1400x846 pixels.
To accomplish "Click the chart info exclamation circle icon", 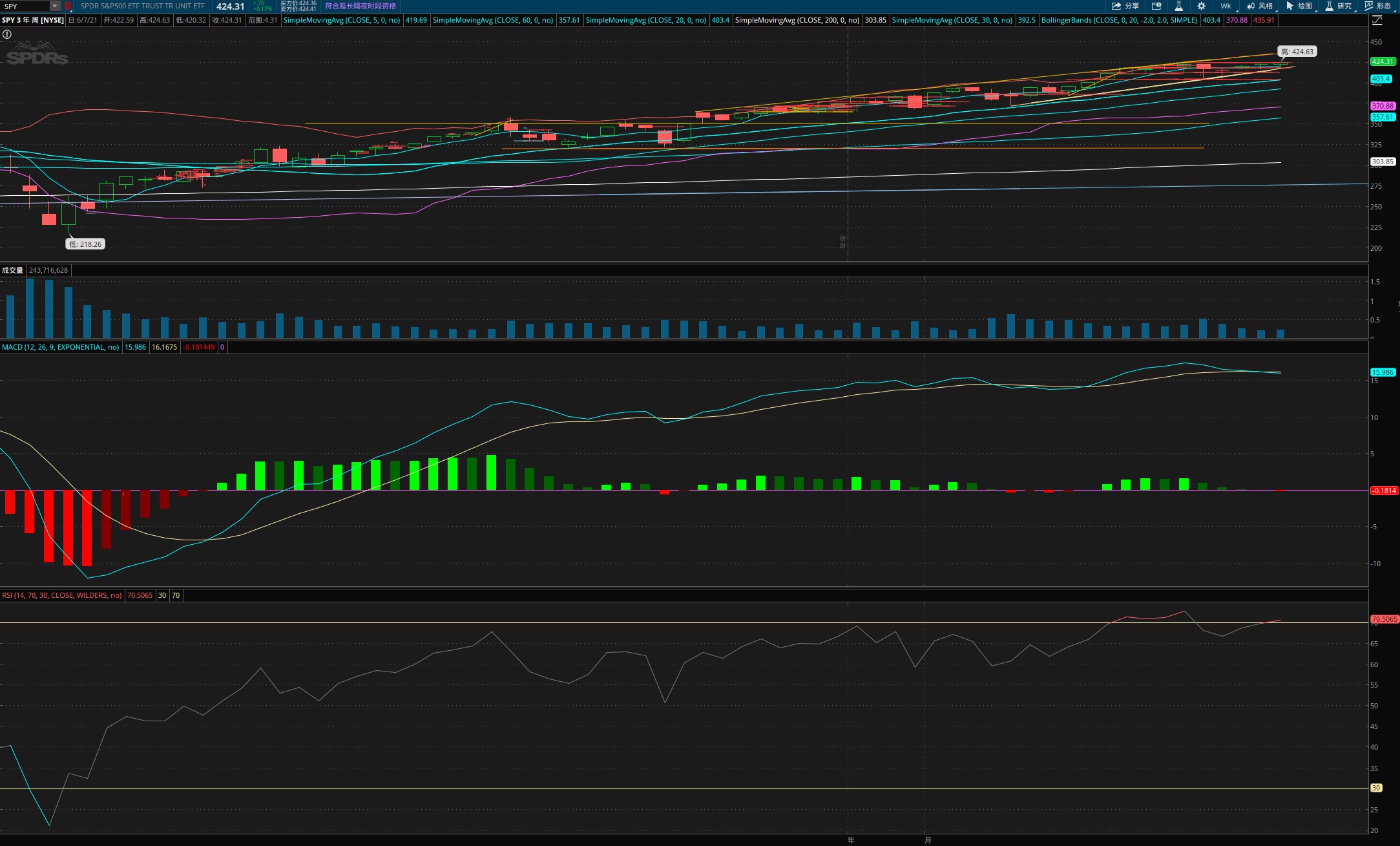I will pyautogui.click(x=7, y=34).
